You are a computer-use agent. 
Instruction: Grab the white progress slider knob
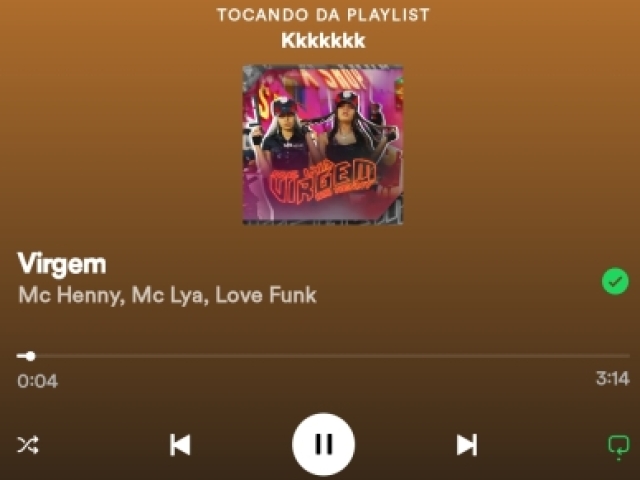[31, 356]
